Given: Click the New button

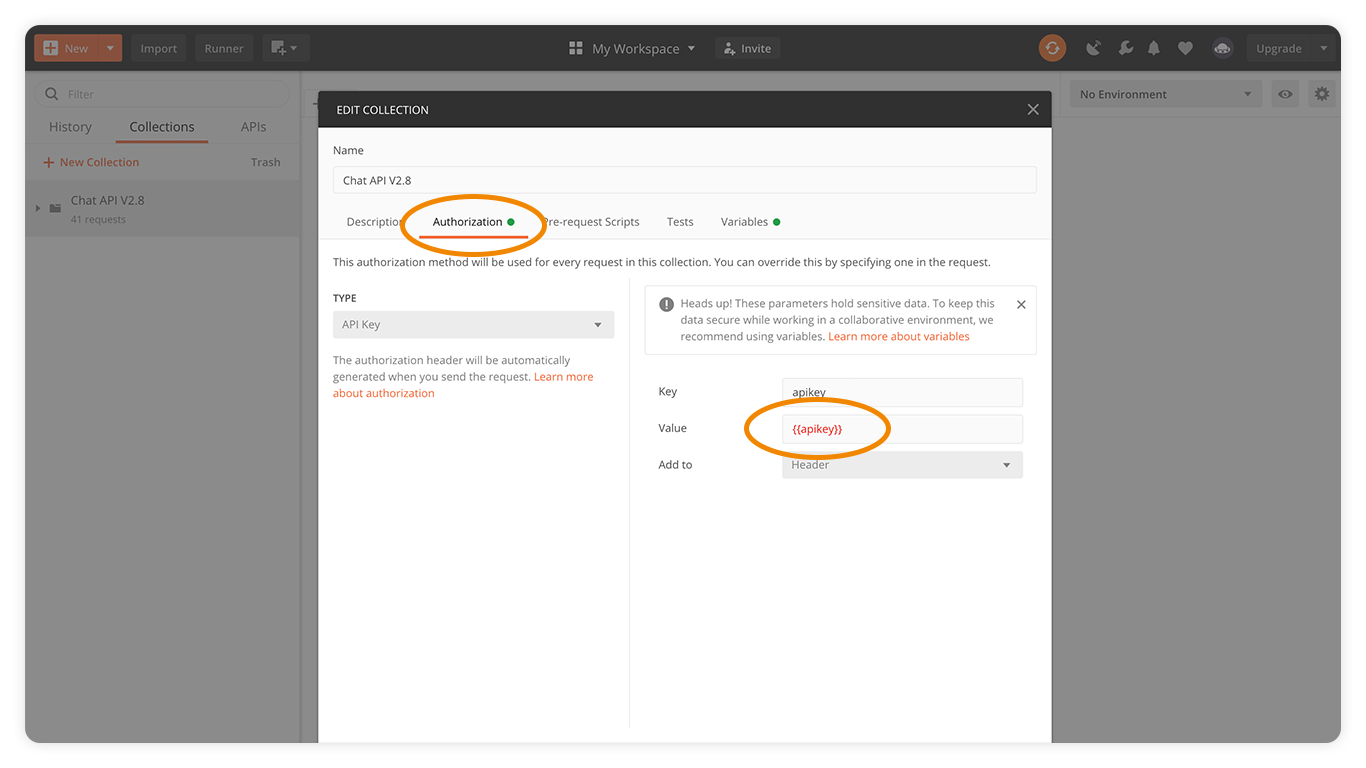Looking at the screenshot, I should [66, 48].
